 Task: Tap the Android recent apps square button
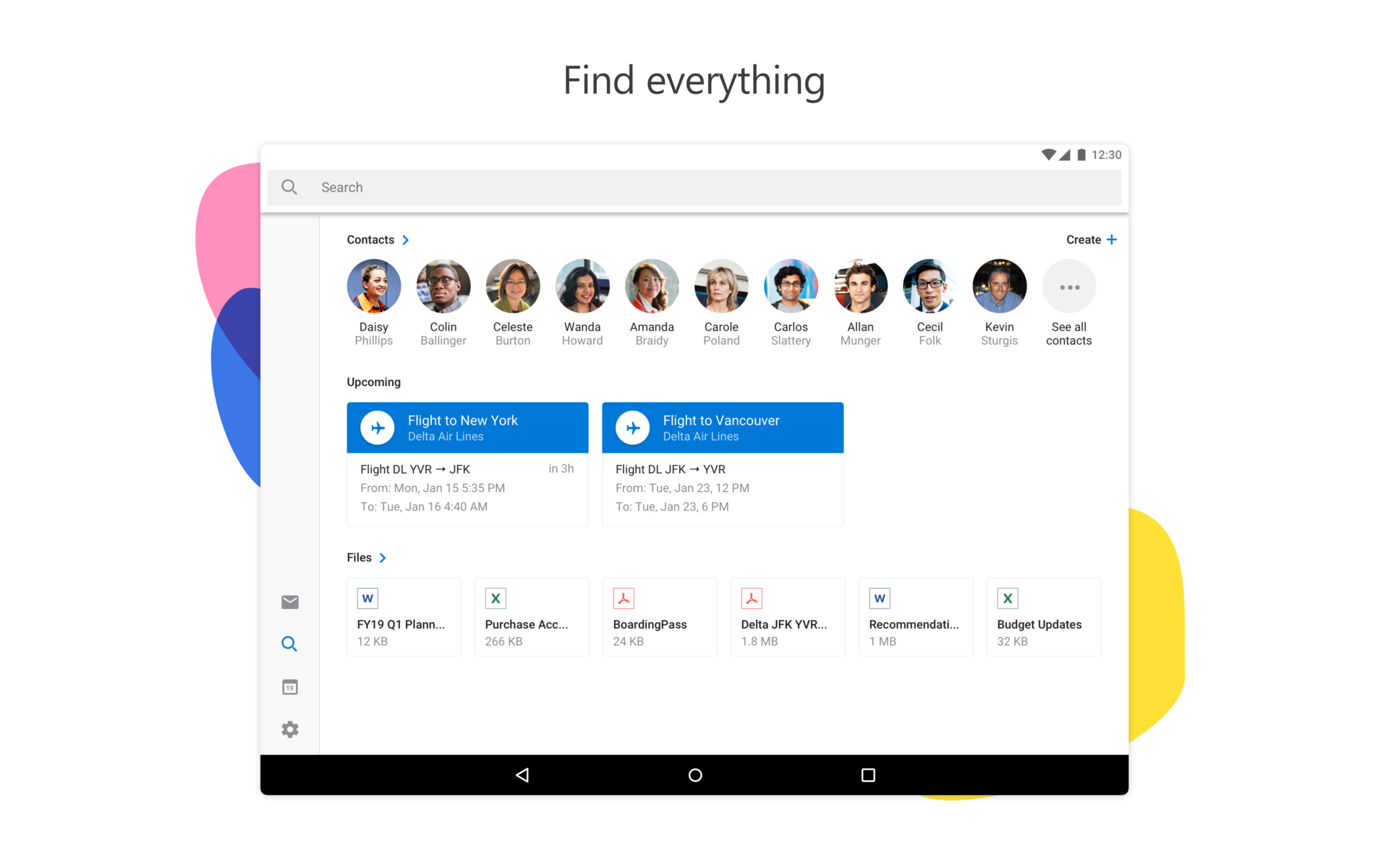(x=868, y=775)
